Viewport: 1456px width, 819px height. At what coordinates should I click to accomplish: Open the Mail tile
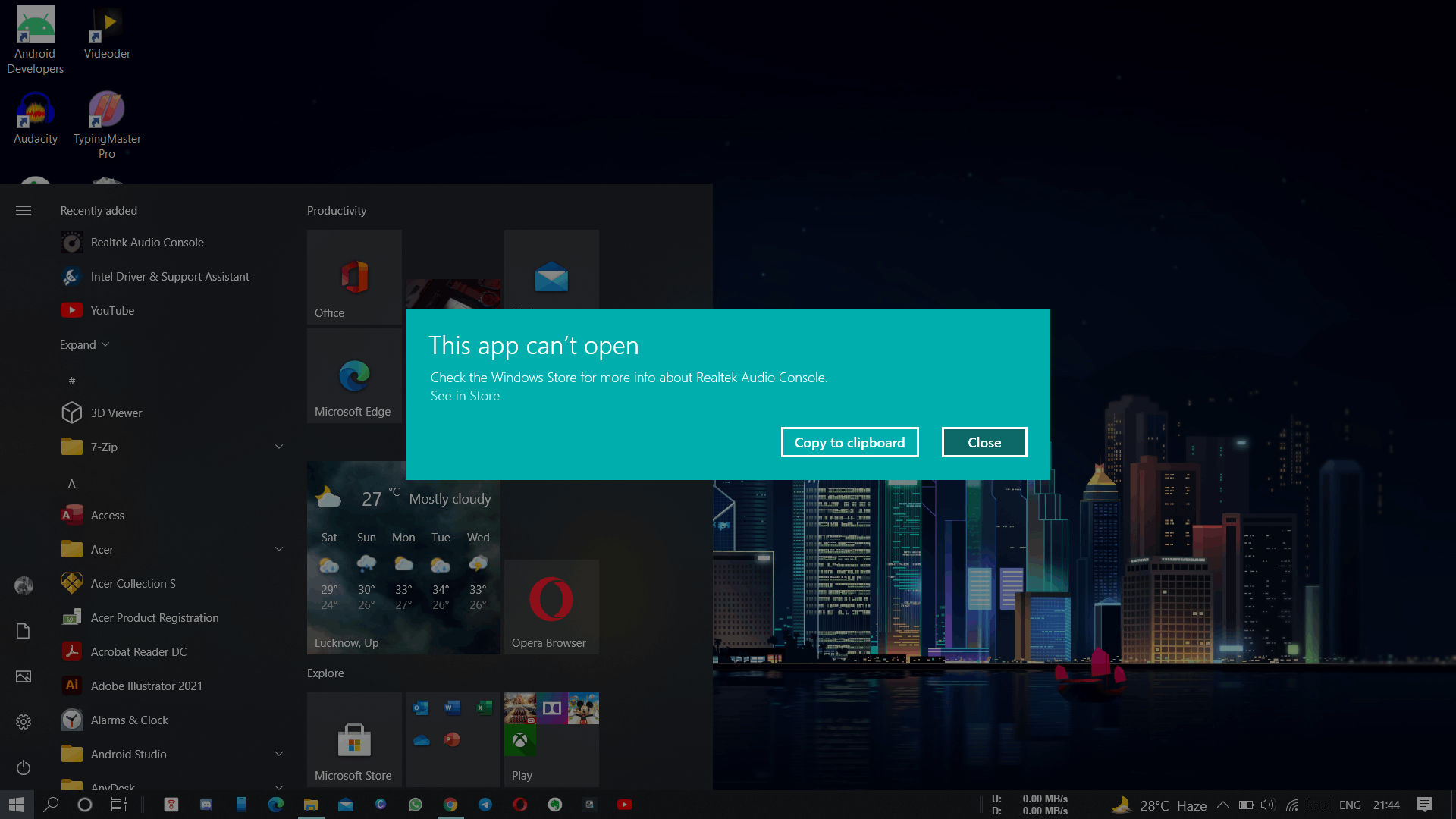pos(551,270)
